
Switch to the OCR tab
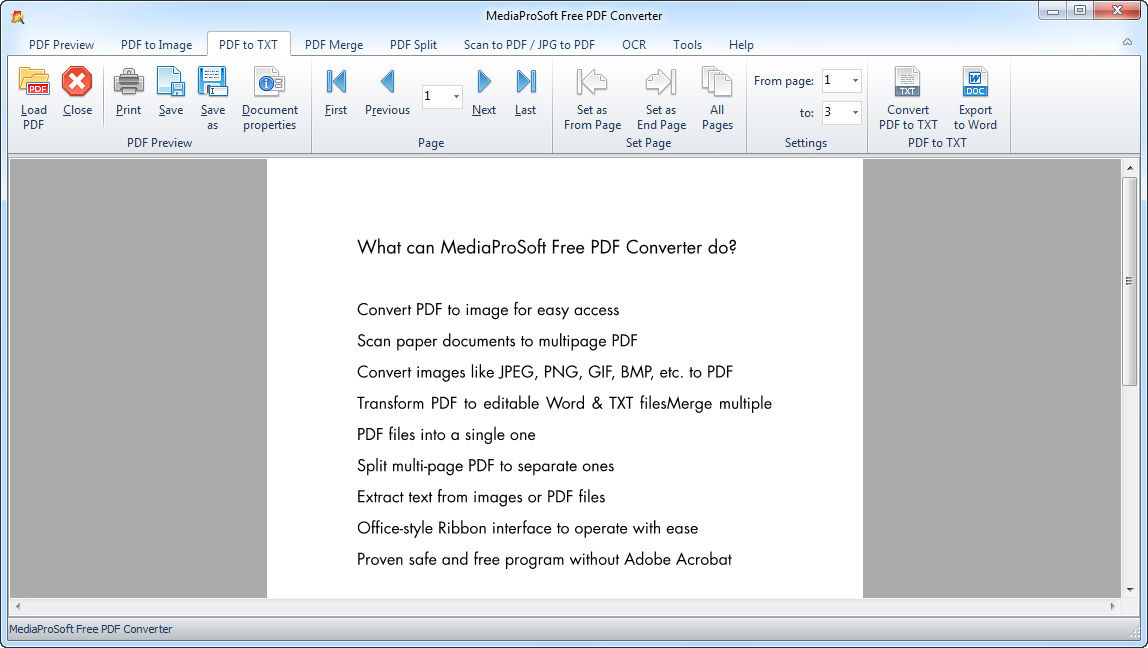pyautogui.click(x=634, y=45)
